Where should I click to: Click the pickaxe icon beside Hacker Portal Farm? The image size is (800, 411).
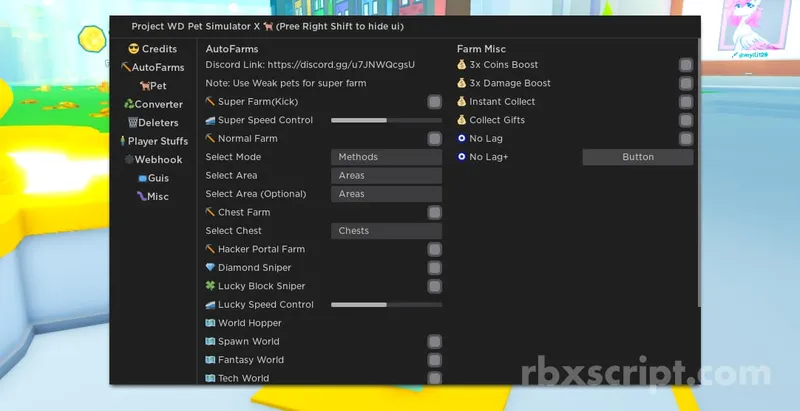(210, 249)
